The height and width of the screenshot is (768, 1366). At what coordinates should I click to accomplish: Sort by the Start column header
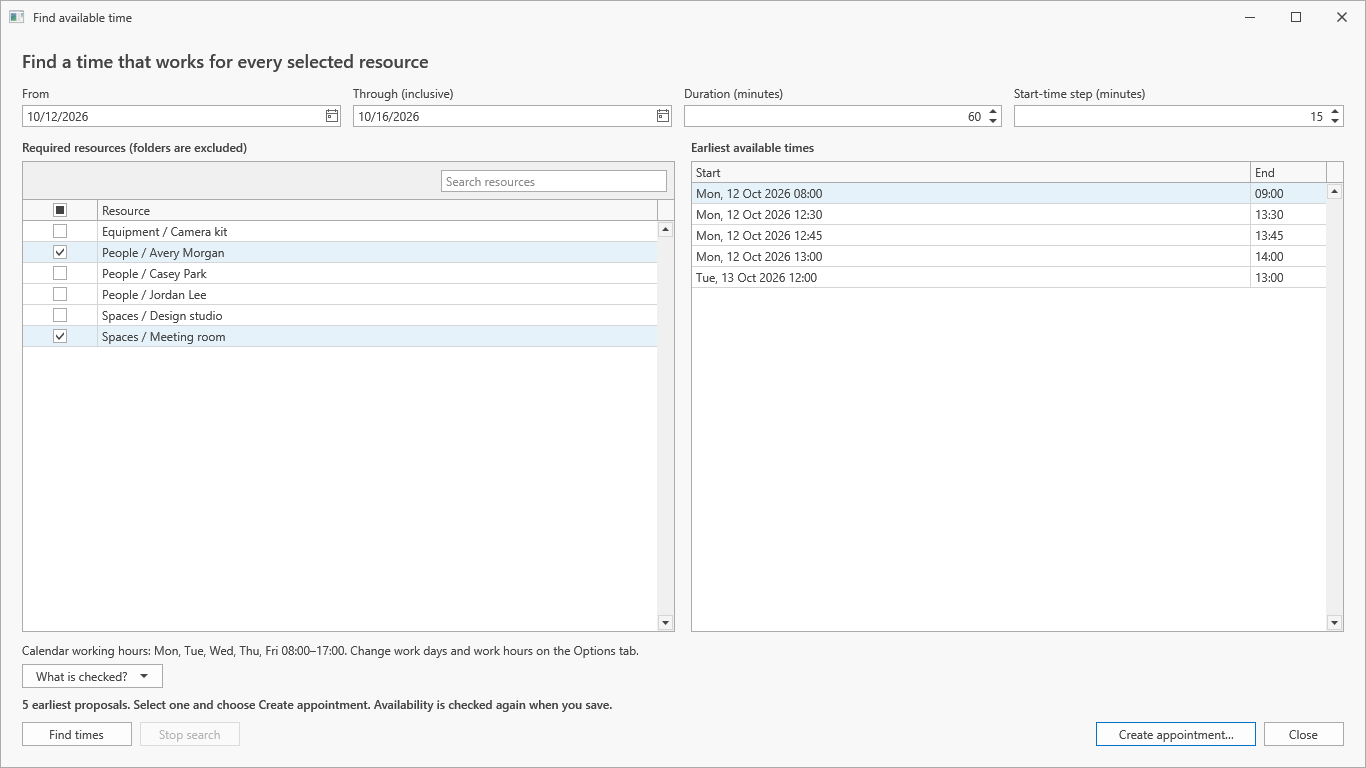click(x=971, y=172)
